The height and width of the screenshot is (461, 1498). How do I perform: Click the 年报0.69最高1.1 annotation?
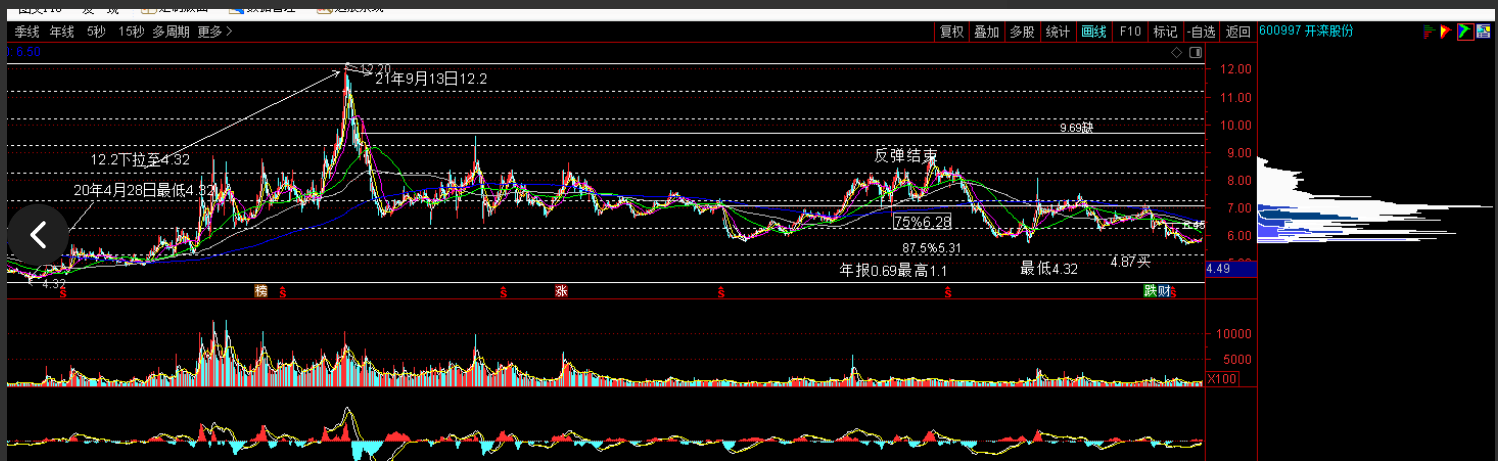point(893,270)
